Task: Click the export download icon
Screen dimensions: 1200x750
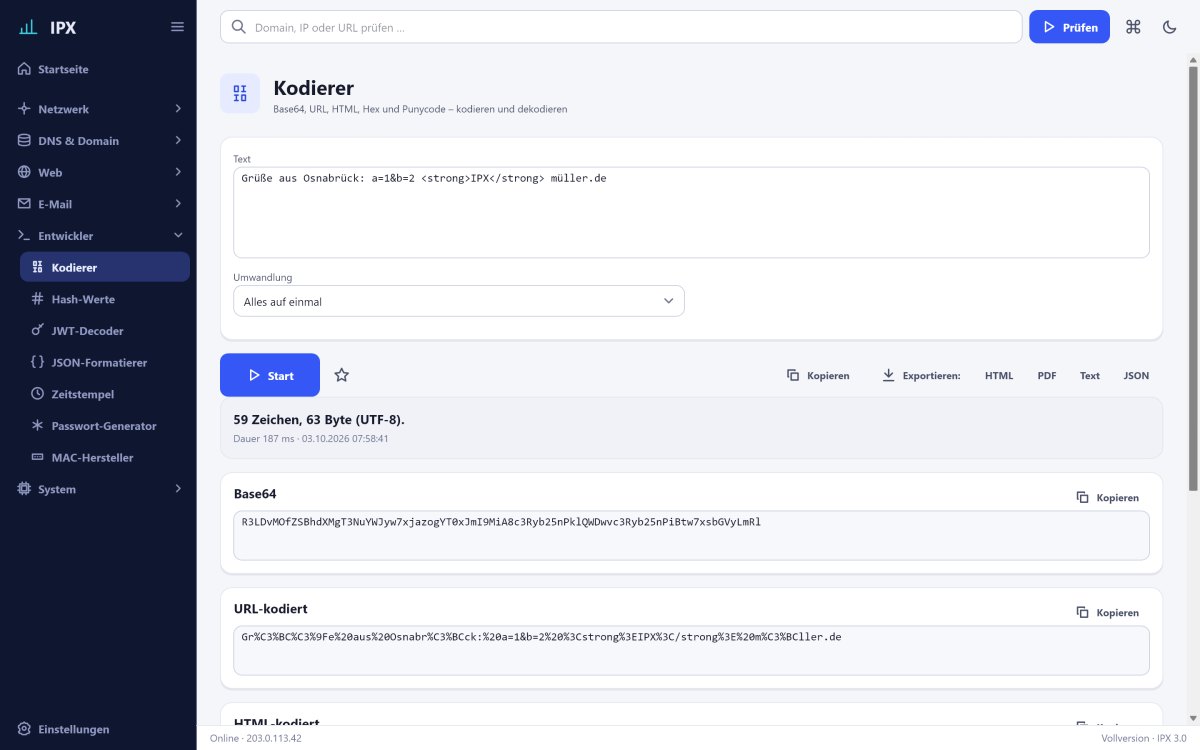Action: [888, 375]
